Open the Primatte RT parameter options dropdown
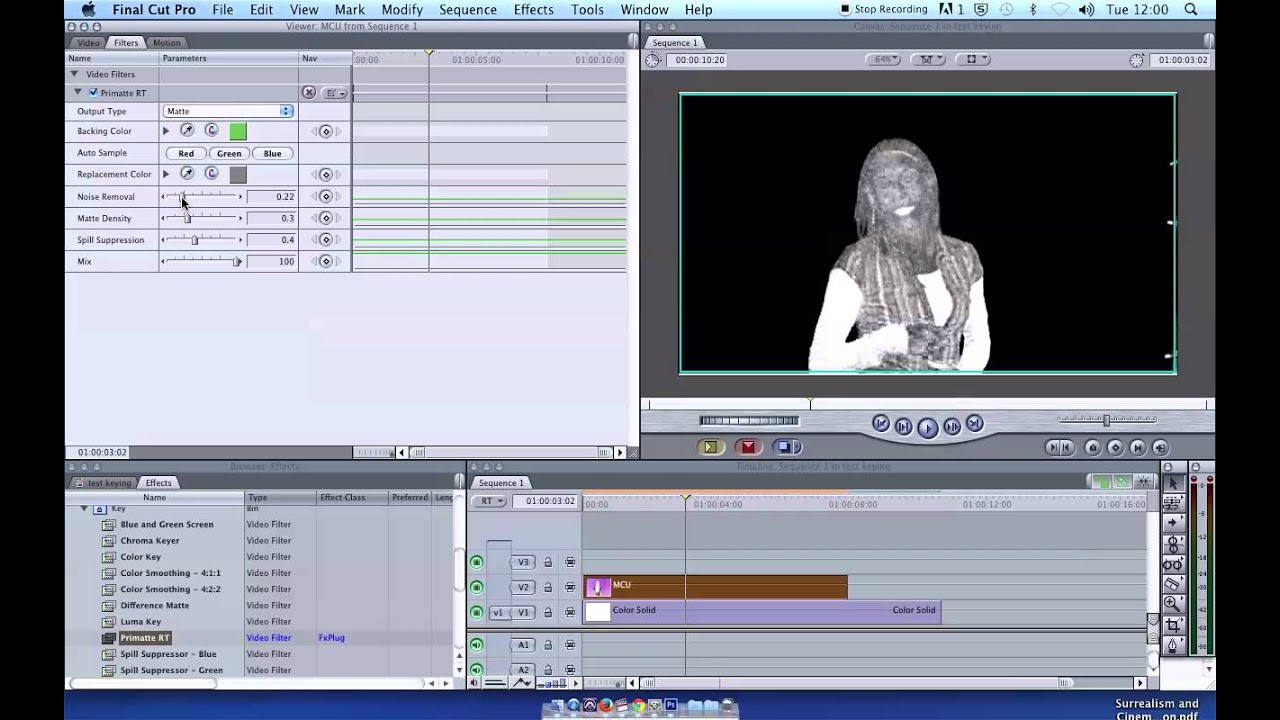 (x=335, y=93)
